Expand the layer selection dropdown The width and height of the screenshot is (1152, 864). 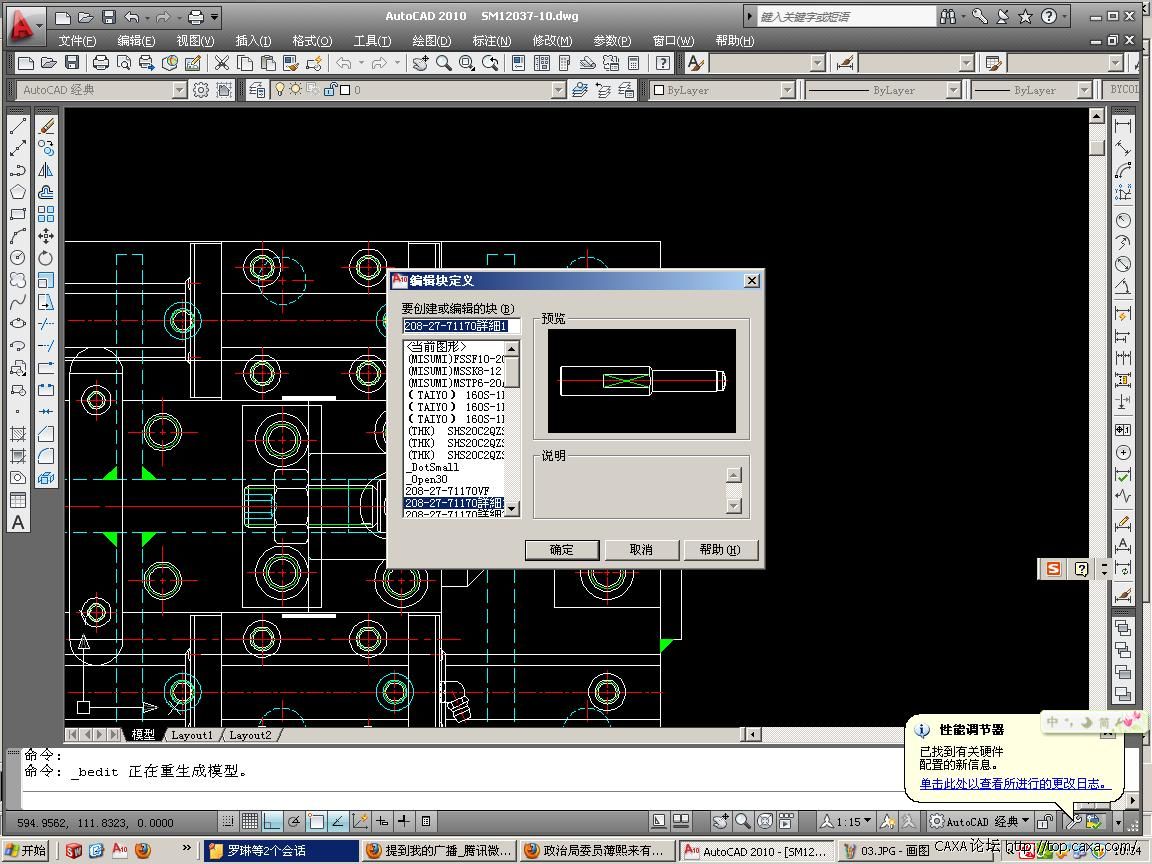point(558,90)
